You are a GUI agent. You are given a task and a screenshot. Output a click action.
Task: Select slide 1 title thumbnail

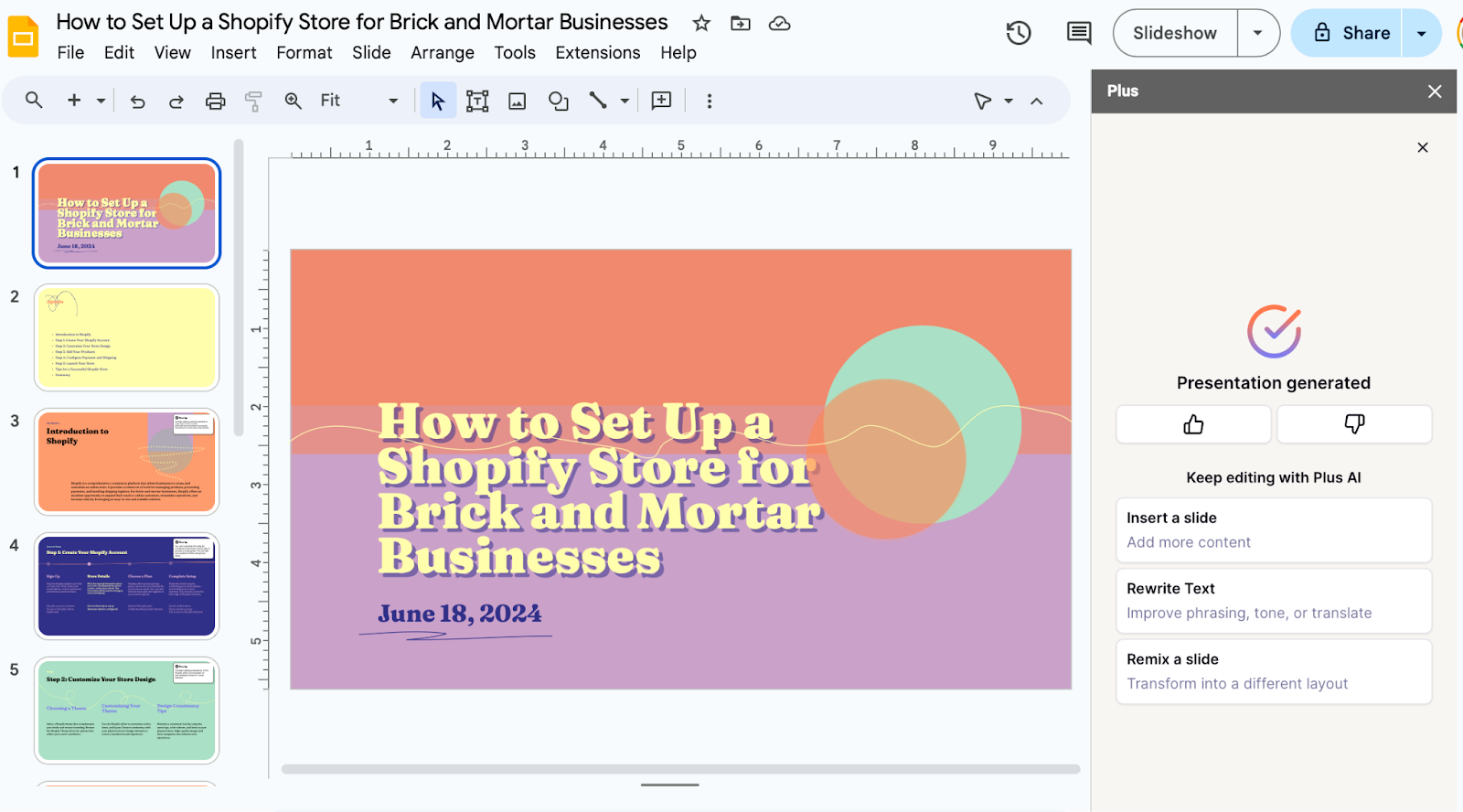(x=127, y=213)
